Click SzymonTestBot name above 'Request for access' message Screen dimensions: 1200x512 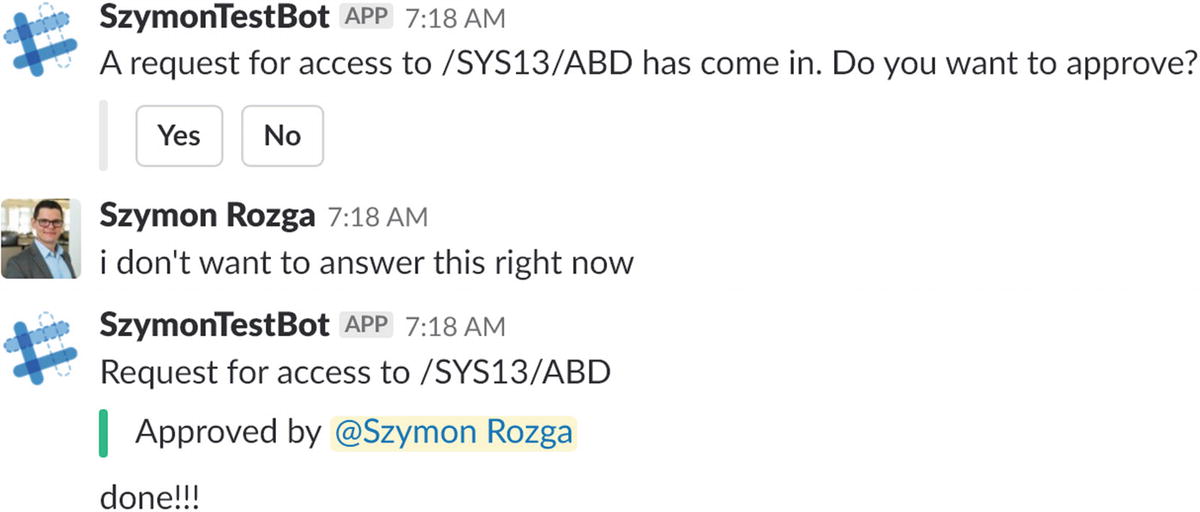click(214, 325)
